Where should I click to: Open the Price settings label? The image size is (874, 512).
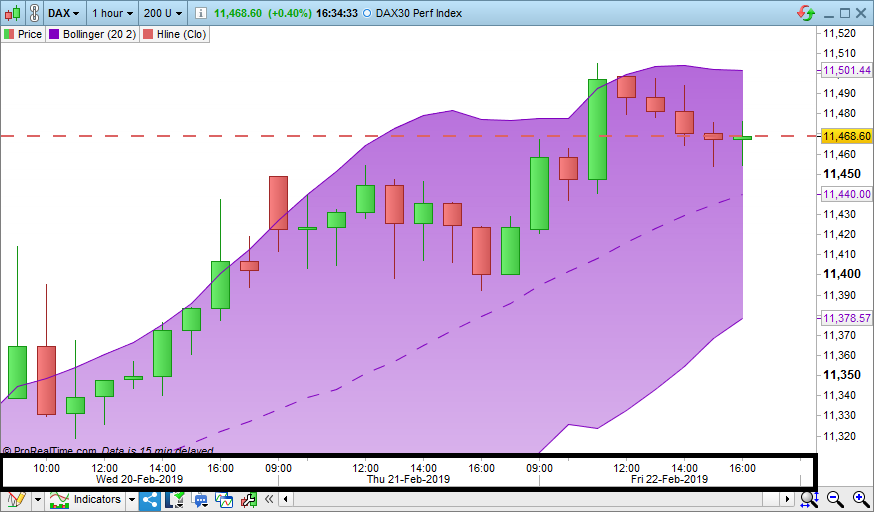pyautogui.click(x=30, y=34)
